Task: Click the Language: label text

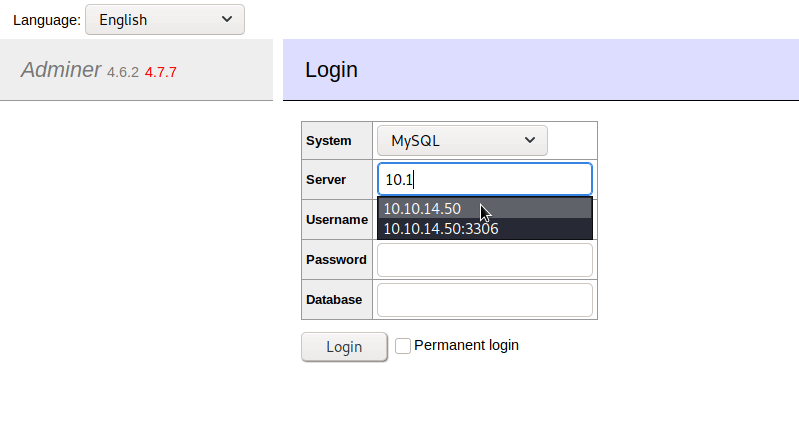Action: pos(47,20)
